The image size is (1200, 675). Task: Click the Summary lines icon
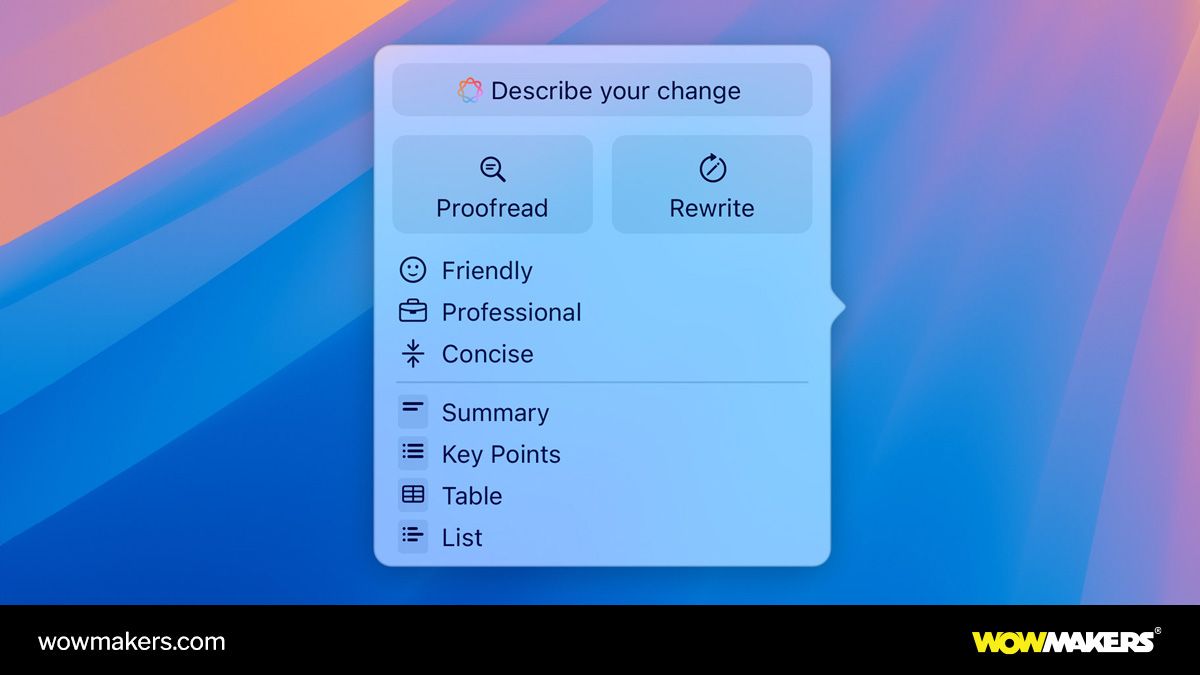[x=413, y=410]
